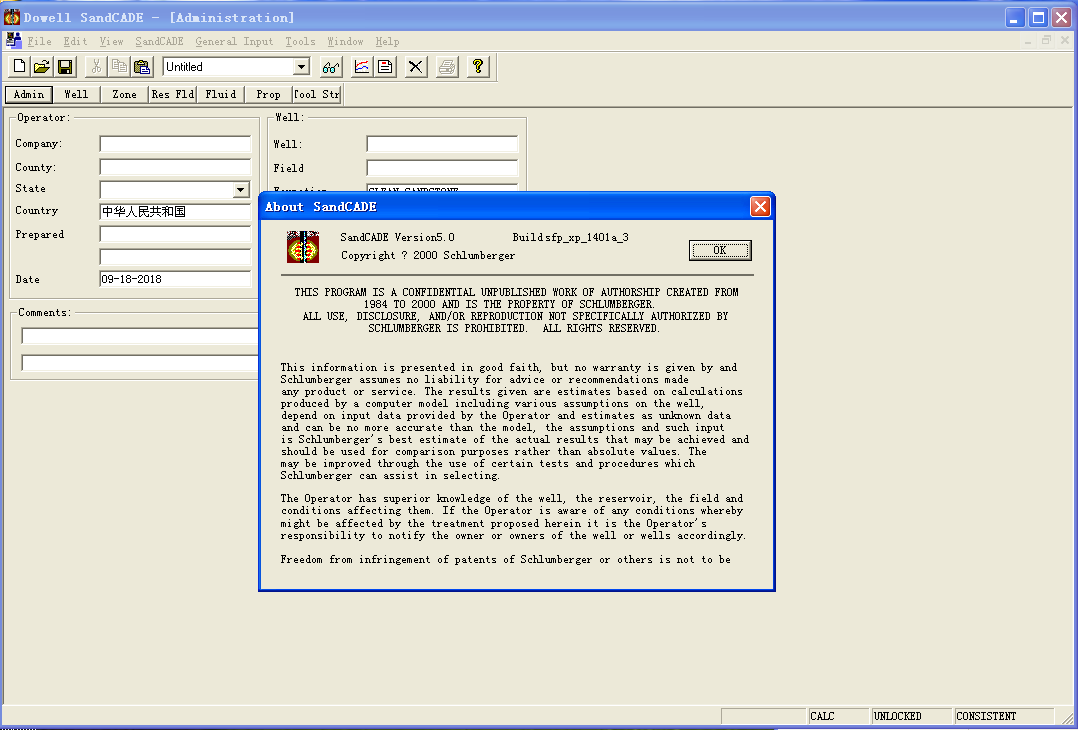The height and width of the screenshot is (730, 1078).
Task: Focus the County input field
Action: coord(175,167)
